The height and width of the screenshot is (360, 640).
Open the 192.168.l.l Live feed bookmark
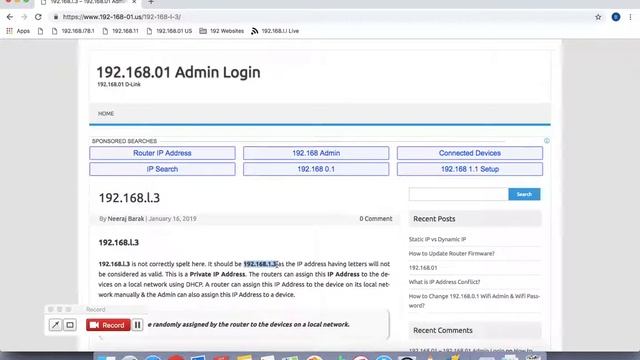(x=275, y=31)
